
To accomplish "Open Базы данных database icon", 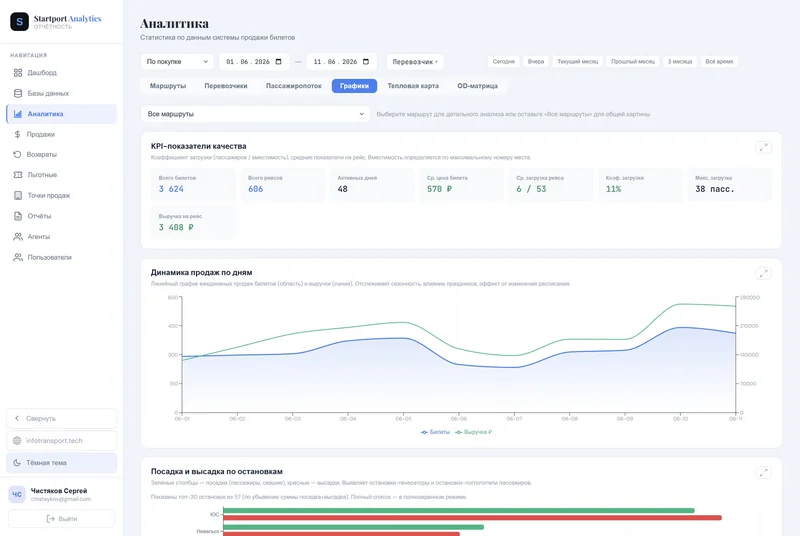I will pyautogui.click(x=18, y=93).
